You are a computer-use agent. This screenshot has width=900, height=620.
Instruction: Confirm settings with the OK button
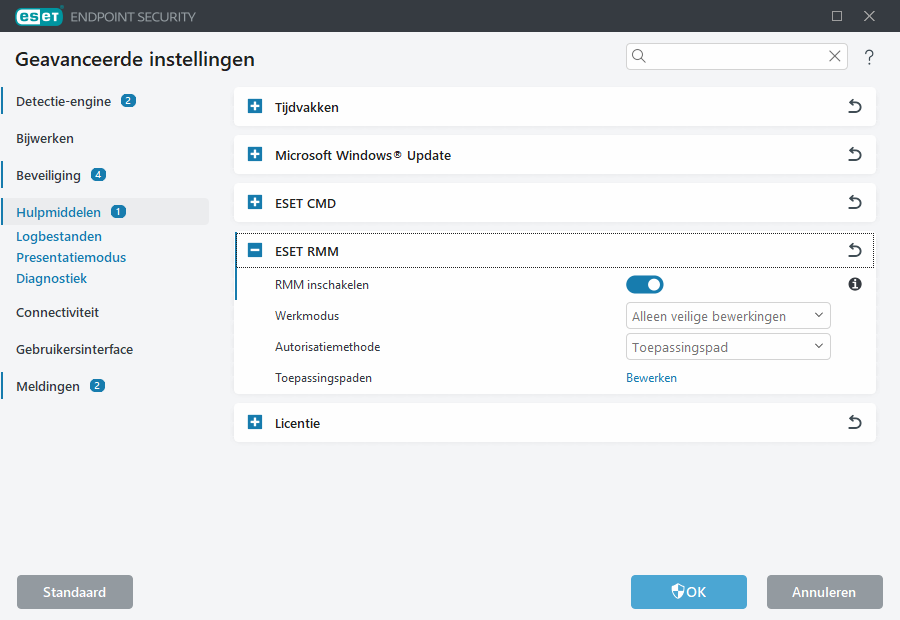coord(688,592)
